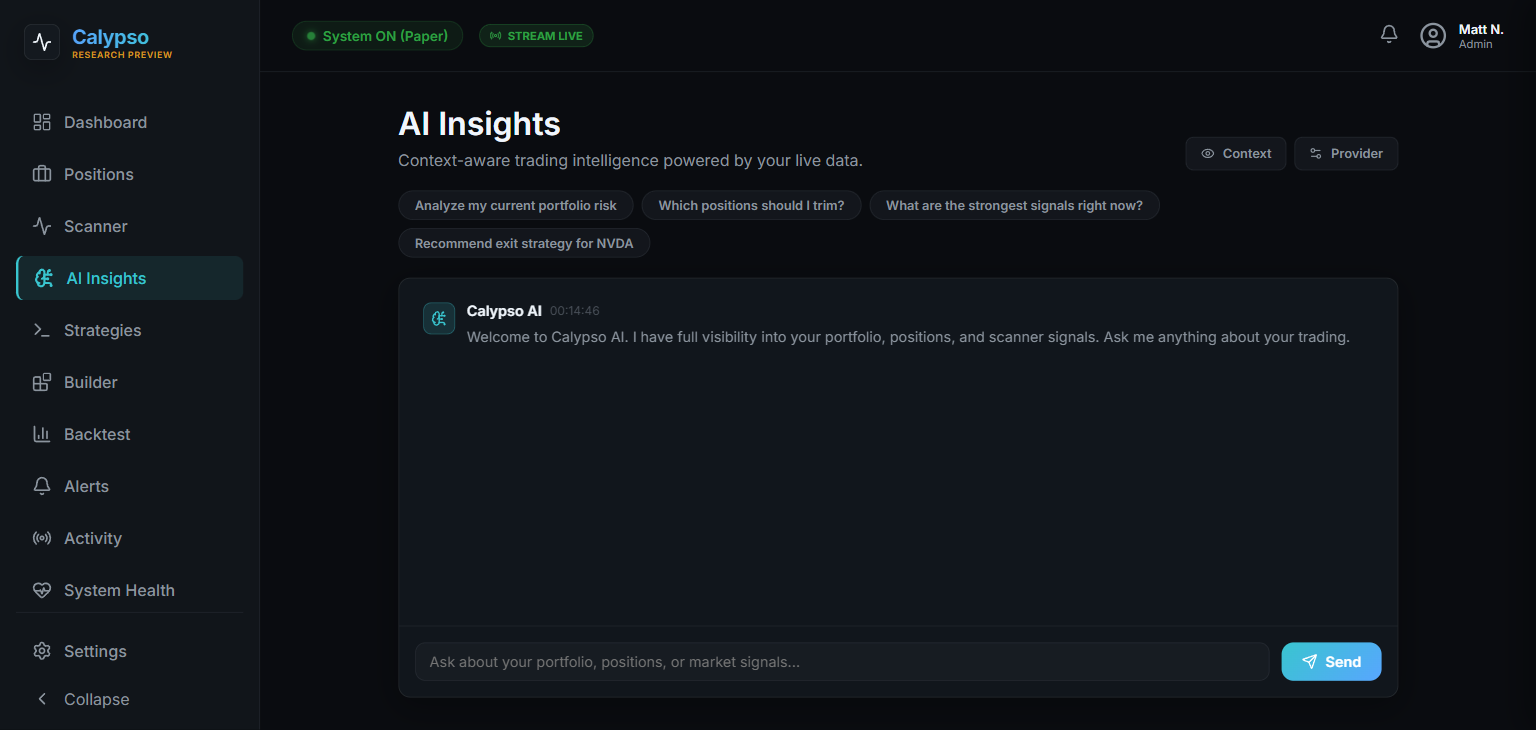Show the Context panel
This screenshot has height=730, width=1536.
(x=1236, y=153)
